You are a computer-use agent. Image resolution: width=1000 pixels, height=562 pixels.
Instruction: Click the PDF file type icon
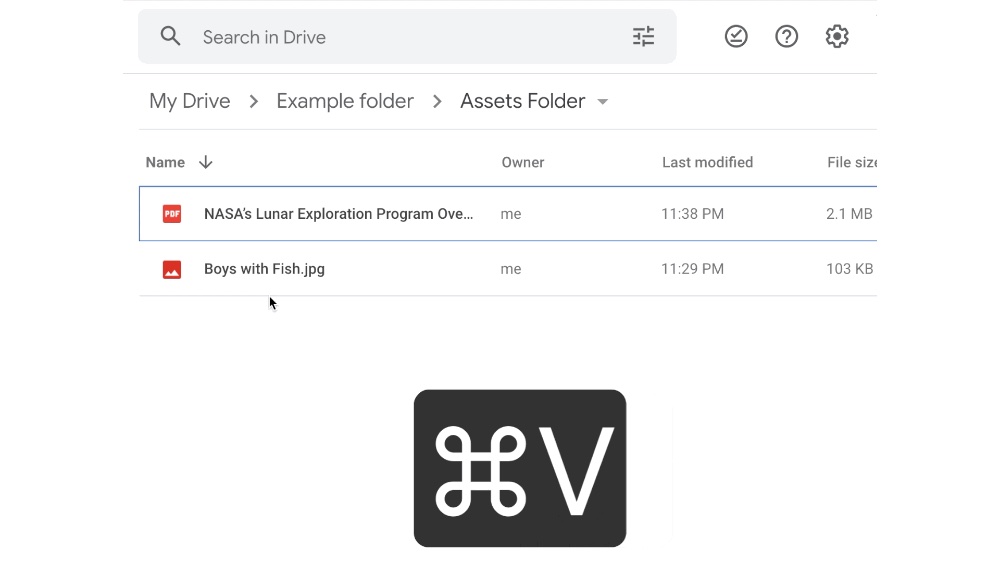pos(172,214)
